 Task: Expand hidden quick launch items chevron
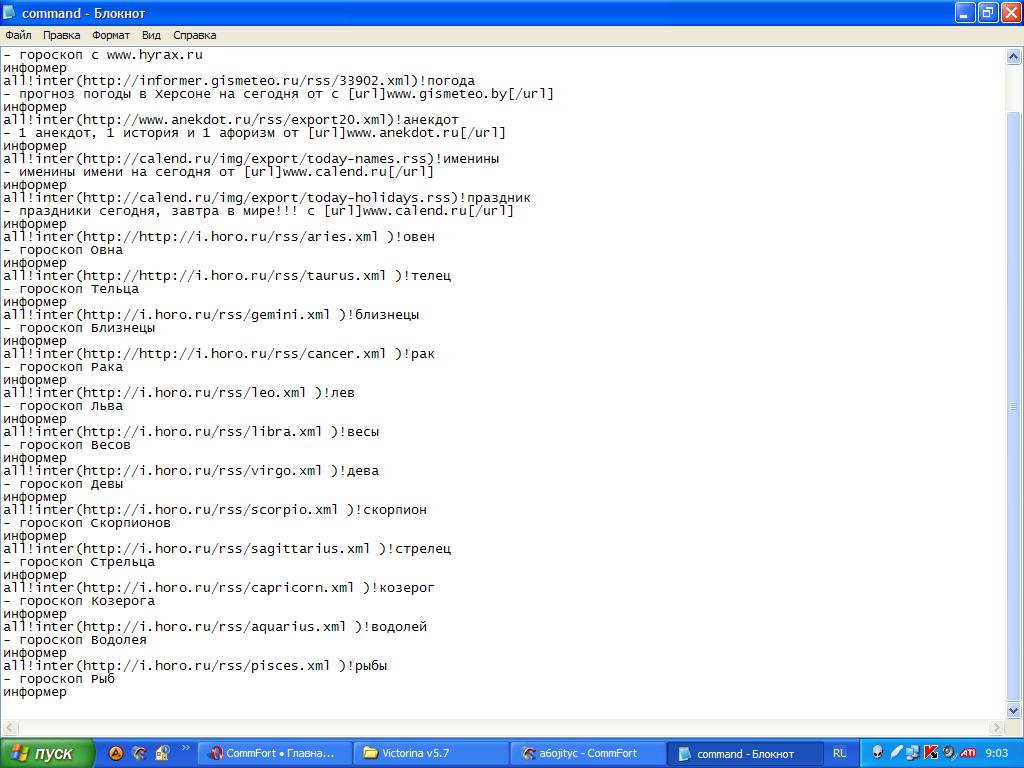186,747
